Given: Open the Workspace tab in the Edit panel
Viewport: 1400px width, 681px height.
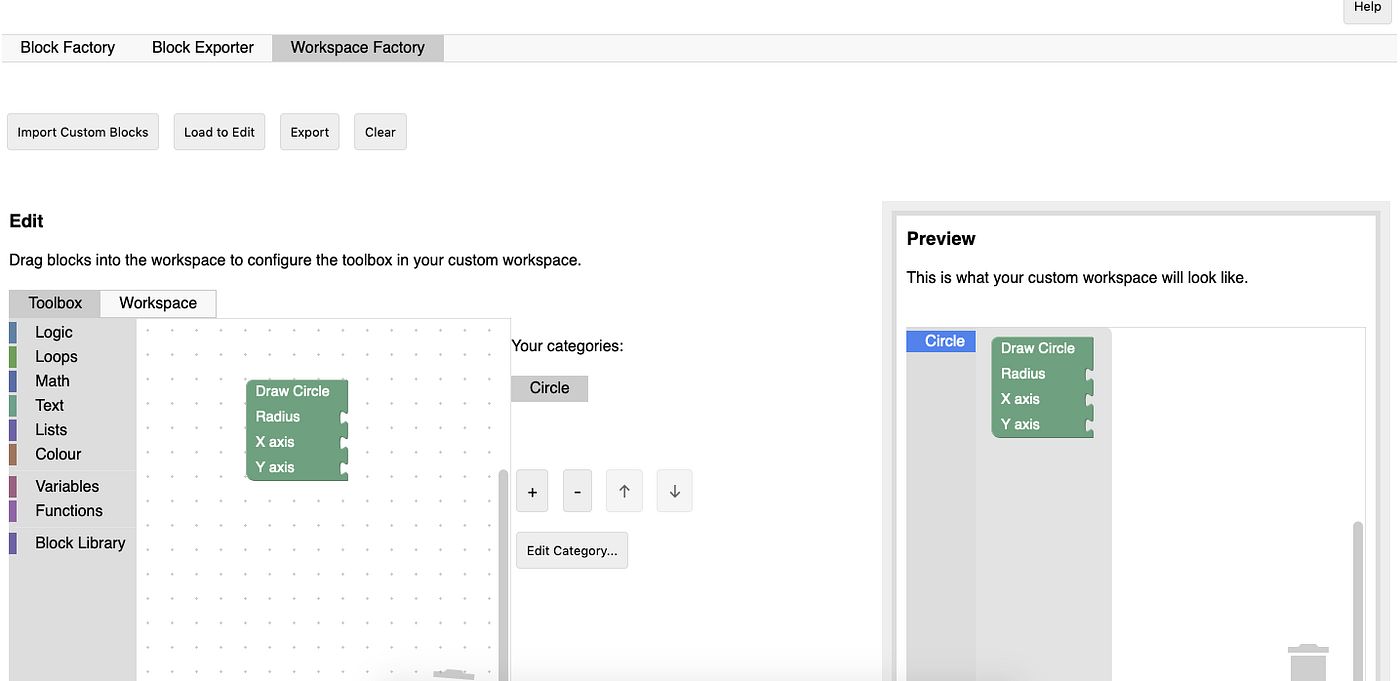Looking at the screenshot, I should pyautogui.click(x=157, y=302).
